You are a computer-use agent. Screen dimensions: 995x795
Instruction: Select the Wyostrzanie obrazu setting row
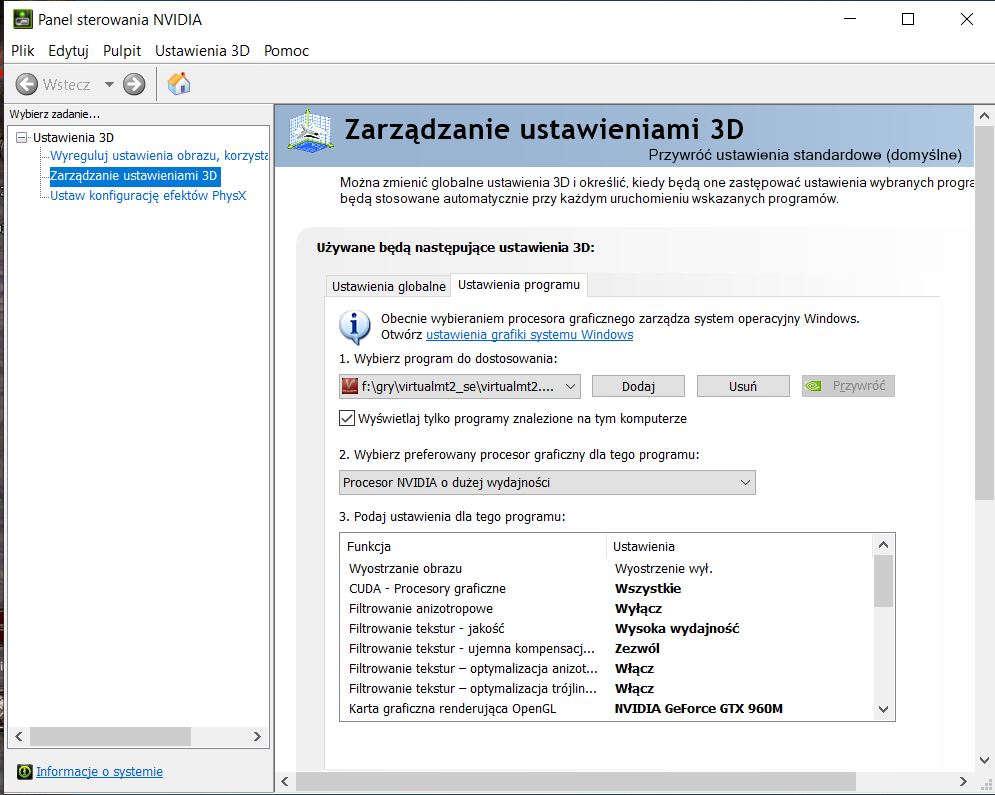pyautogui.click(x=607, y=568)
